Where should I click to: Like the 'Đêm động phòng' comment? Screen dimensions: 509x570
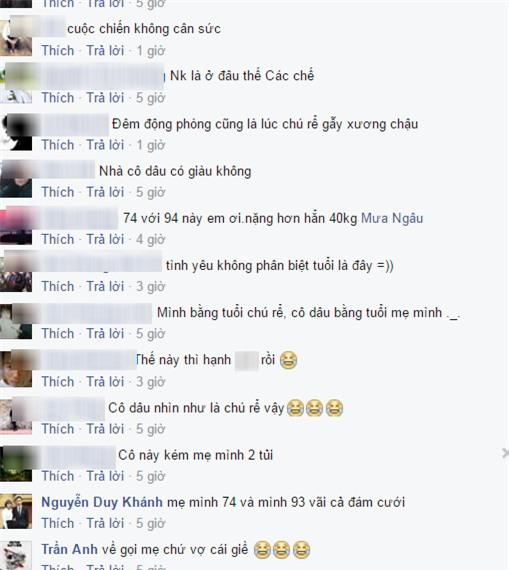pos(58,145)
